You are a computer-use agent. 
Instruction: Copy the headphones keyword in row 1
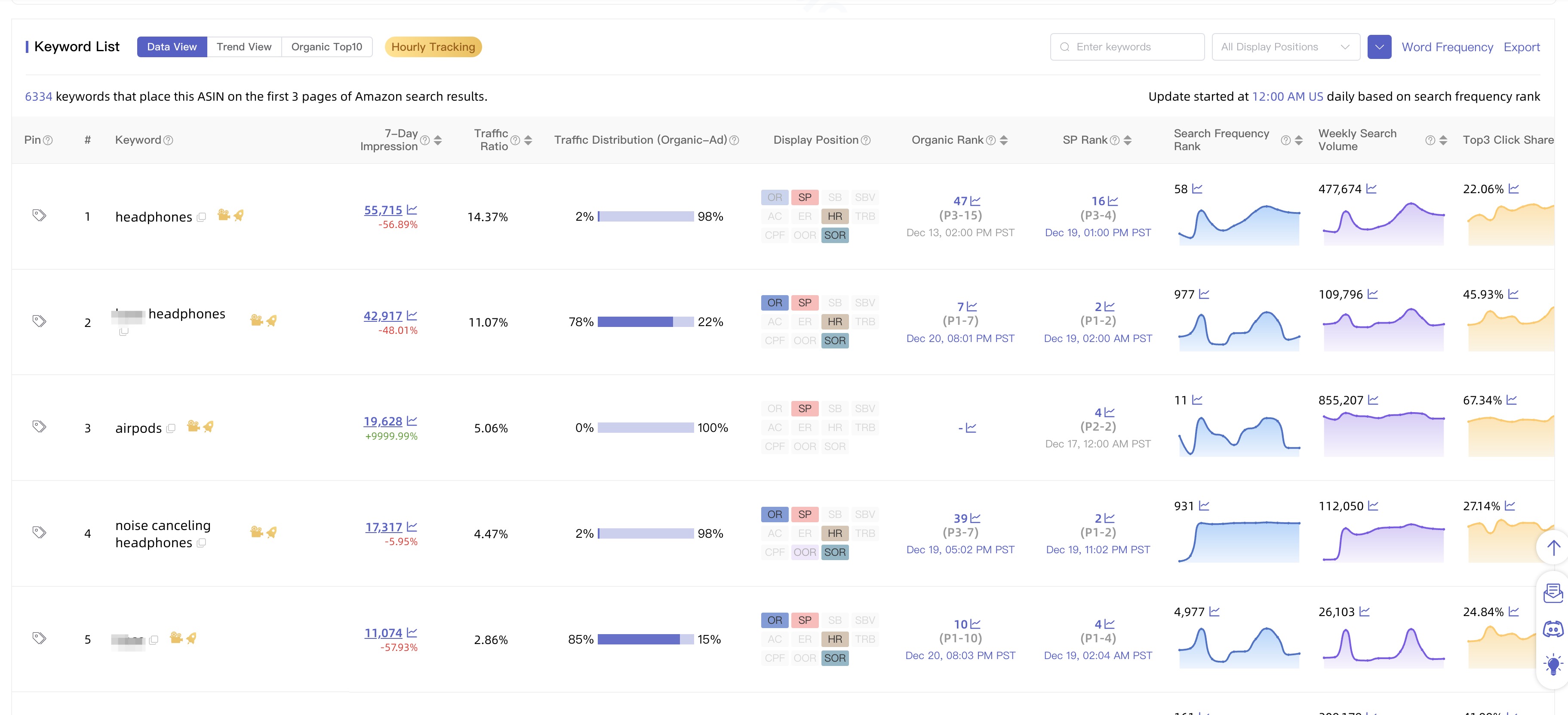201,217
